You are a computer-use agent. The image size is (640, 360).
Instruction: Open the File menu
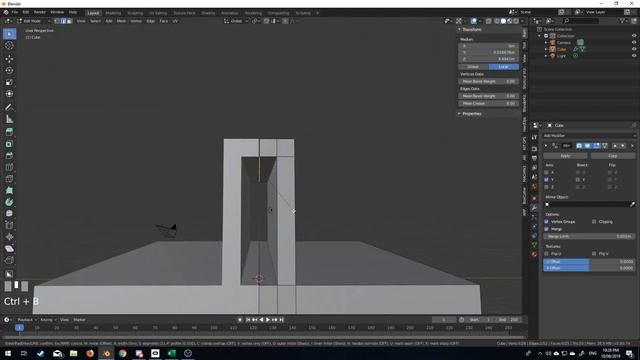(15, 12)
